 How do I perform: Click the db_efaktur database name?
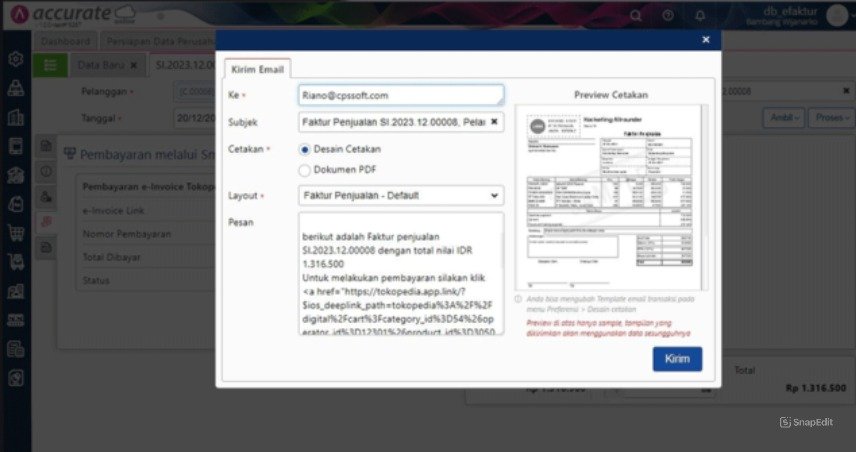pos(790,11)
